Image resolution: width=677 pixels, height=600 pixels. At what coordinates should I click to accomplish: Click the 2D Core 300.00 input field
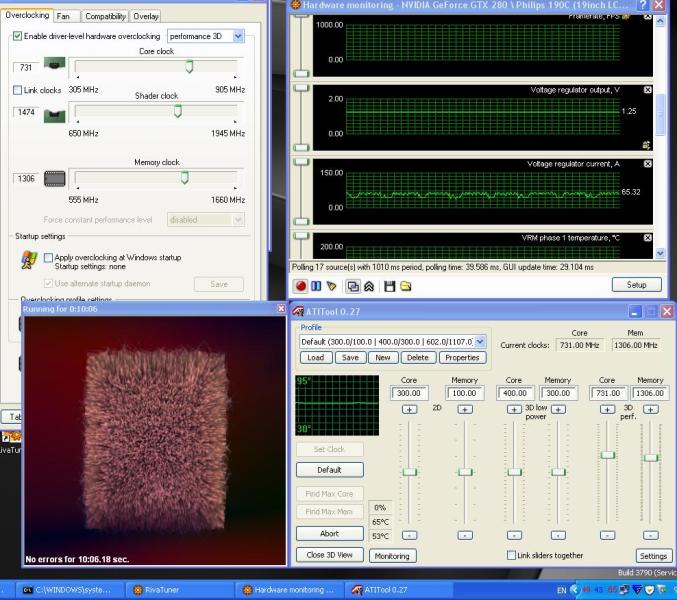409,393
